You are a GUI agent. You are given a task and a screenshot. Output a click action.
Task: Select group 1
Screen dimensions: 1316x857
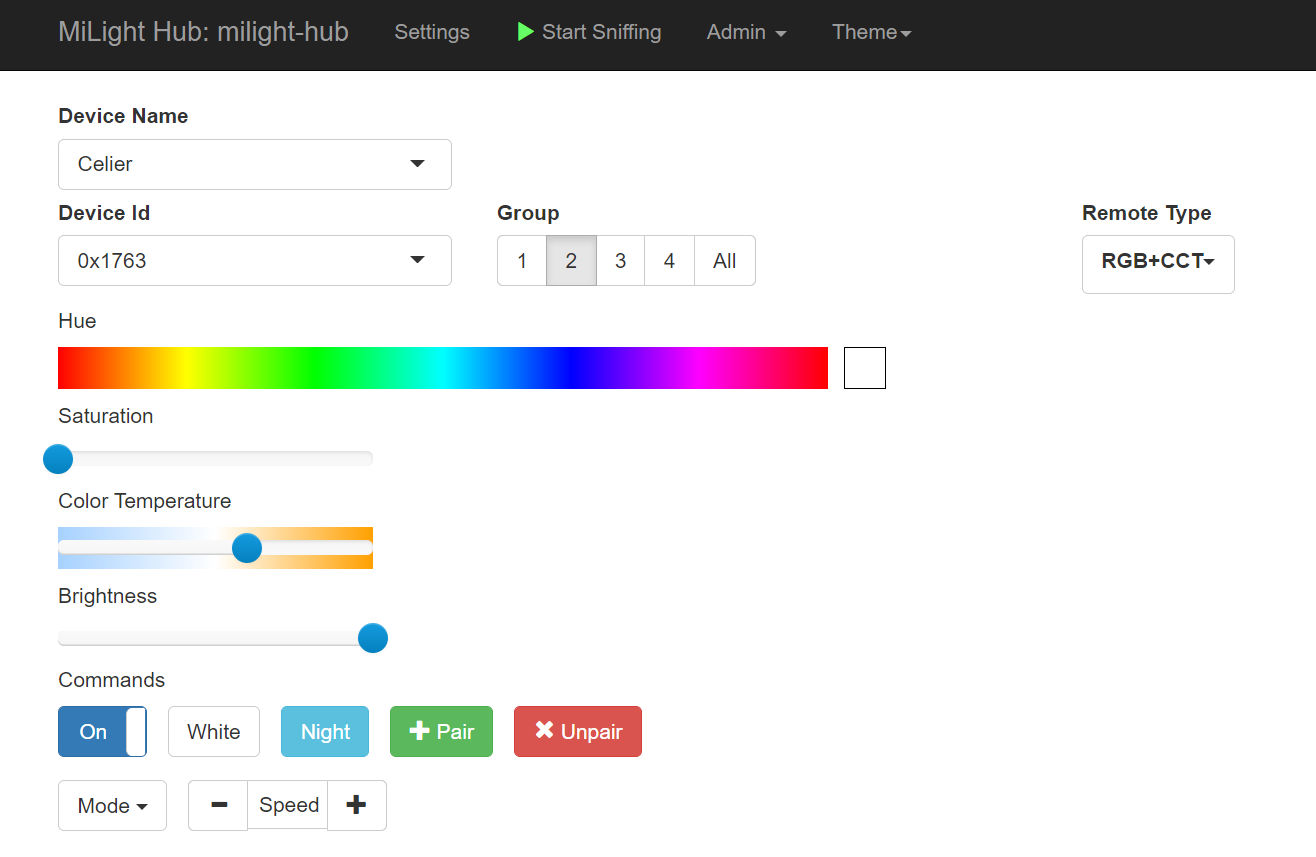522,261
